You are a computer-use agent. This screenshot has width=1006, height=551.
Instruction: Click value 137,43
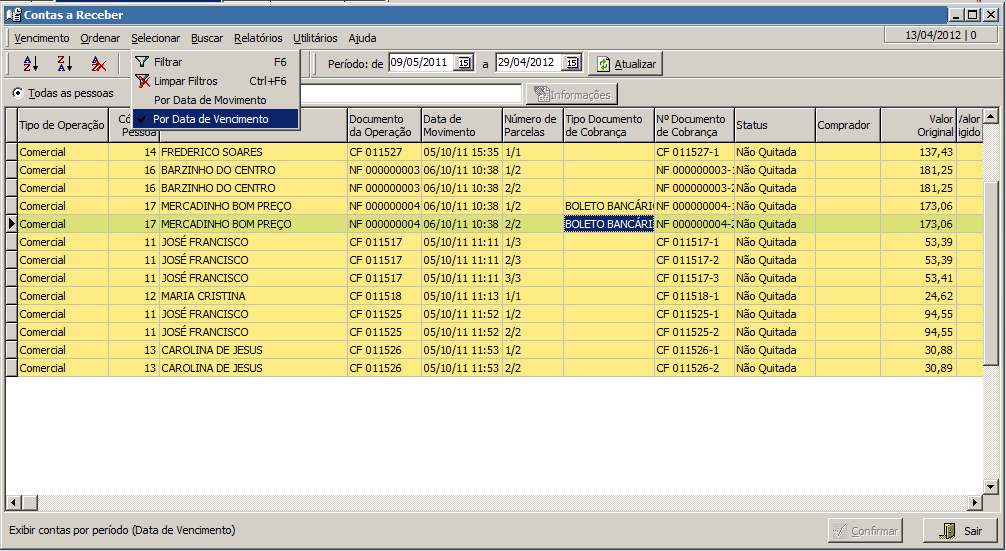coord(918,152)
